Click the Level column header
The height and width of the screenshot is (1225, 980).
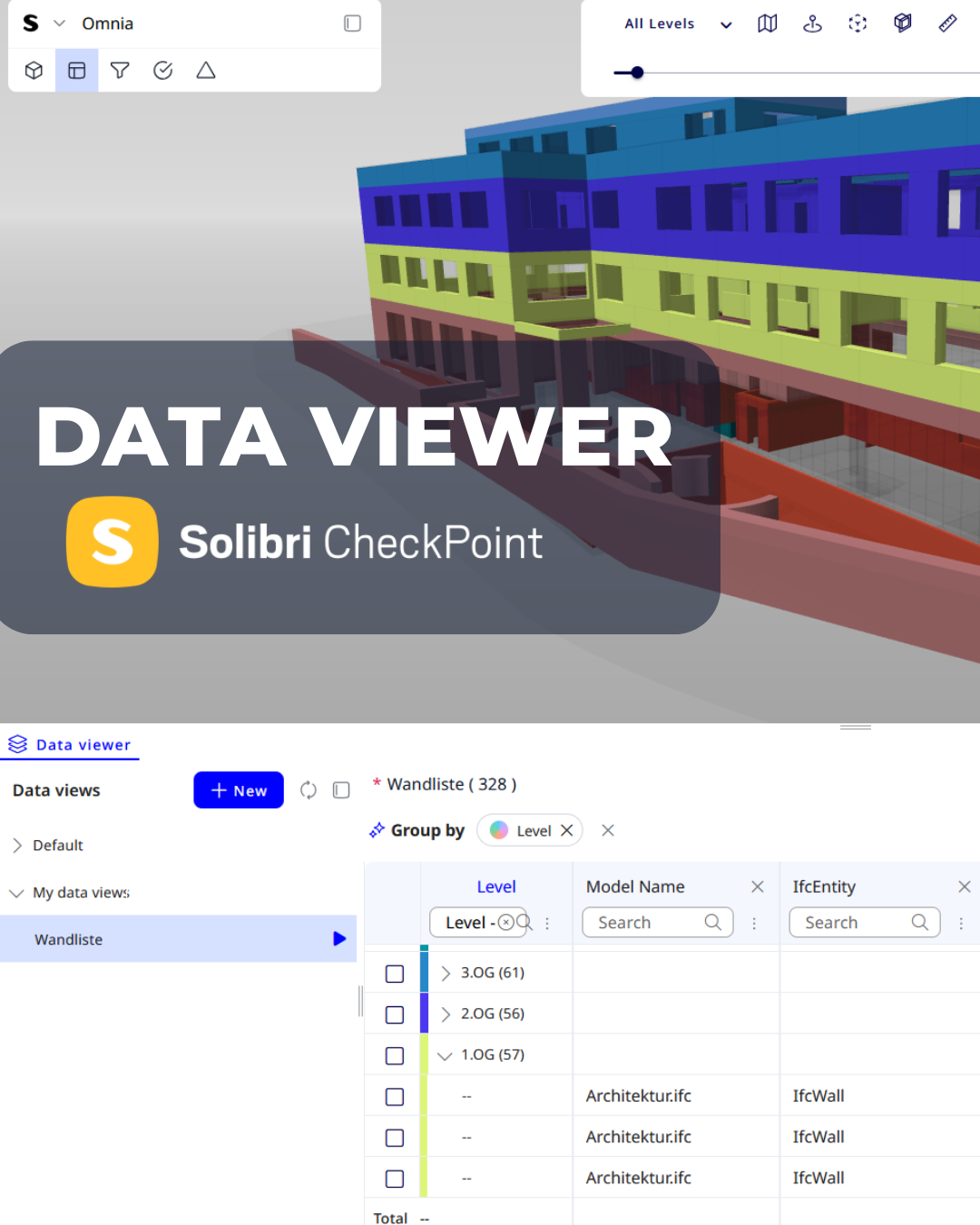[x=496, y=887]
